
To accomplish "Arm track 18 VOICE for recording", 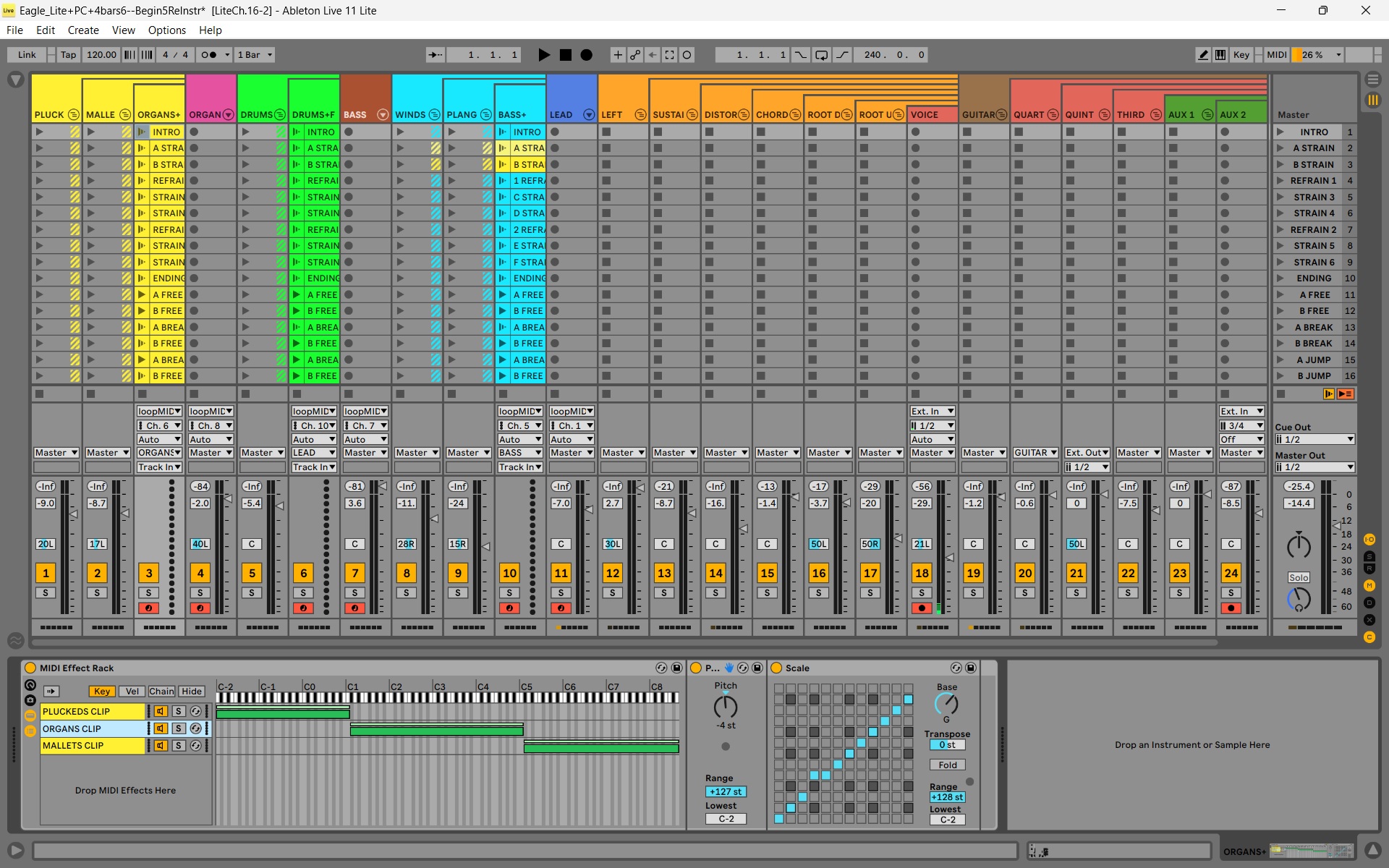I will click(921, 608).
